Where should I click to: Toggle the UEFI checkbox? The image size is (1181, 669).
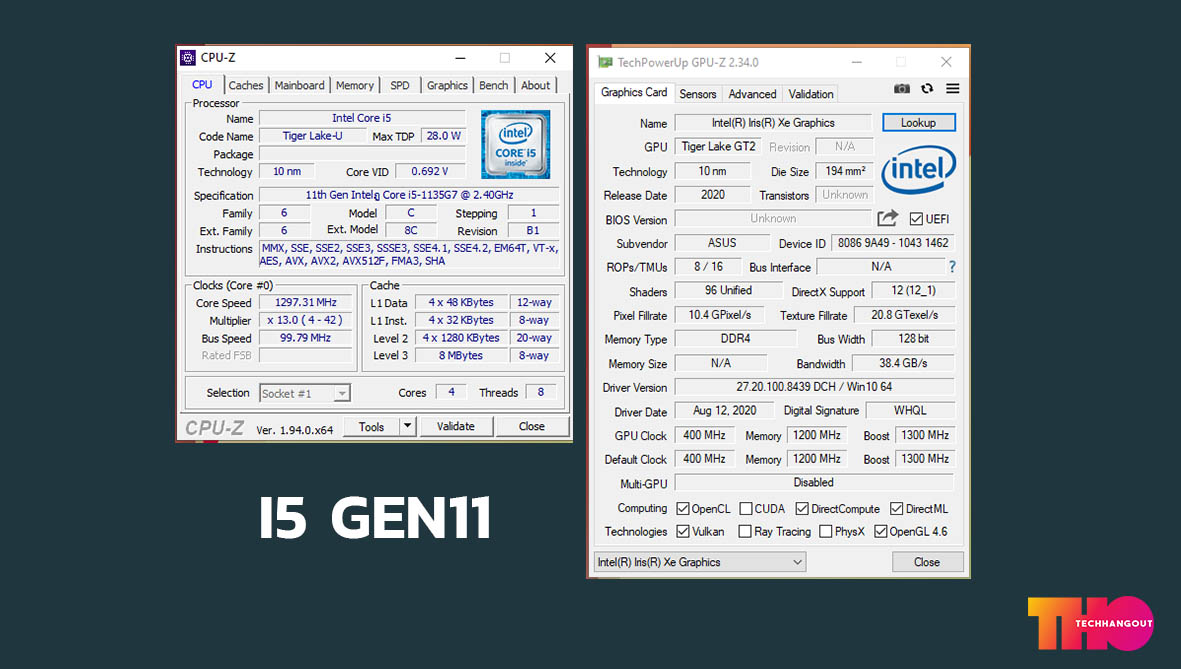pyautogui.click(x=916, y=219)
